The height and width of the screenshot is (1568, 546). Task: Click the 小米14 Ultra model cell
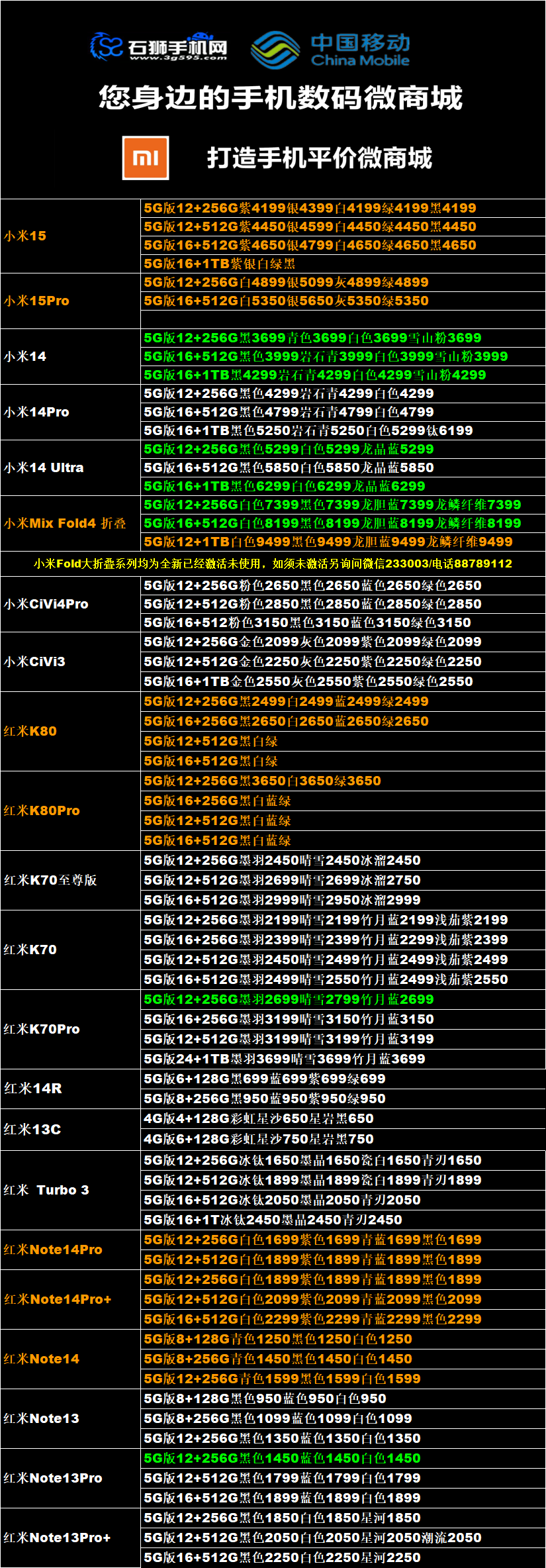[71, 467]
